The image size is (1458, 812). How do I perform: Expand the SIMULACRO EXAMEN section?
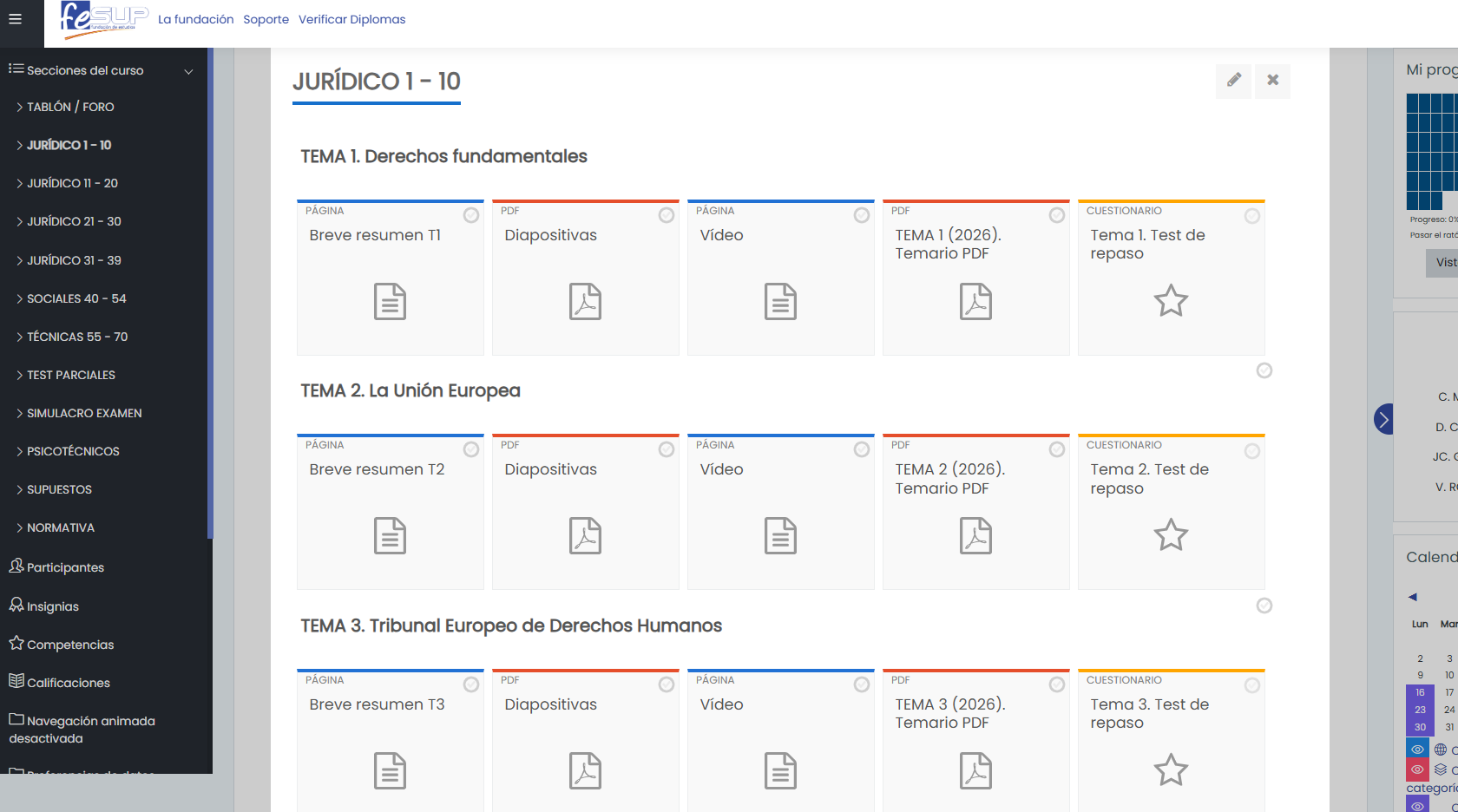(84, 413)
